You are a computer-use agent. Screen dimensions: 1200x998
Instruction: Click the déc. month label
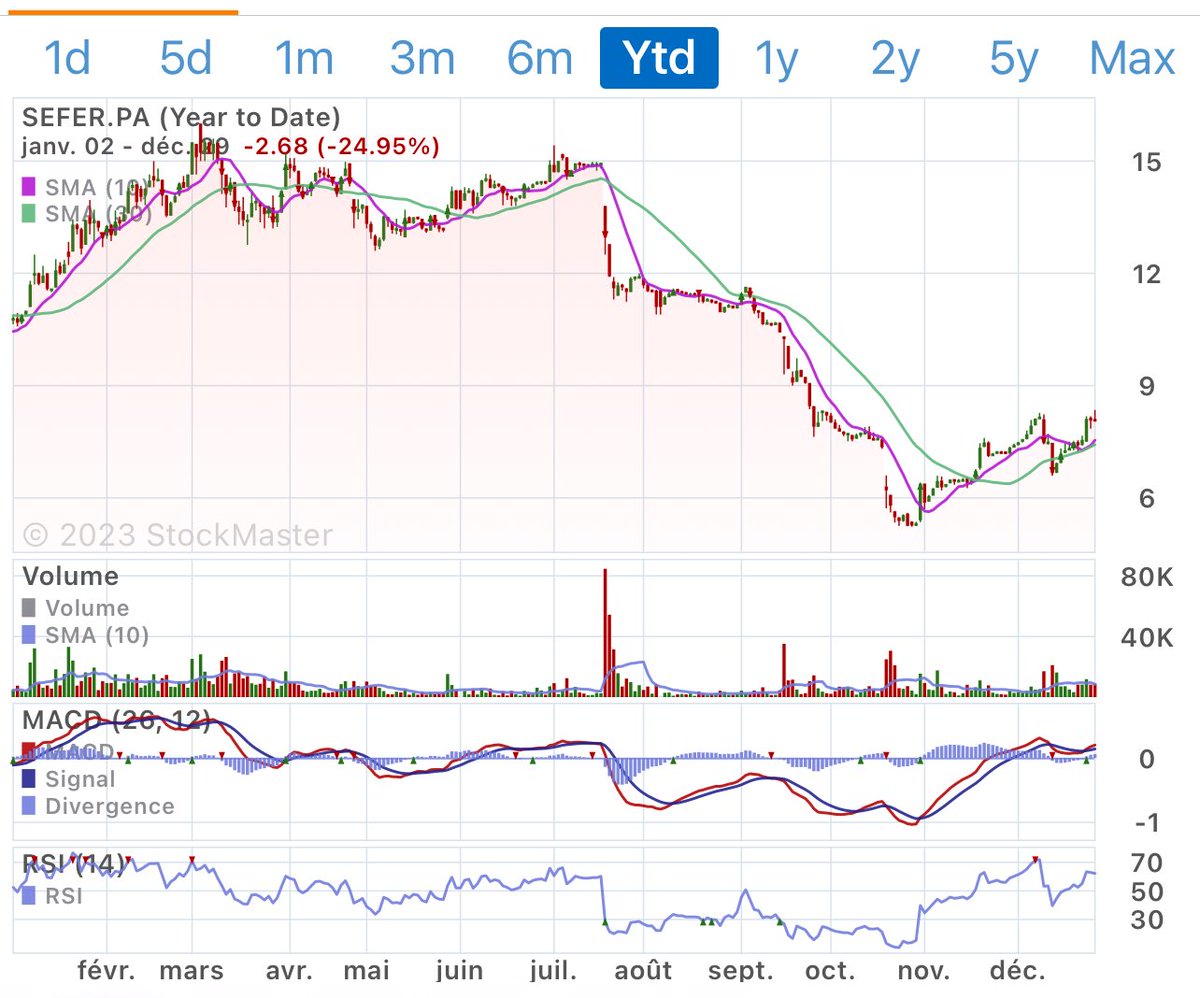click(1019, 971)
